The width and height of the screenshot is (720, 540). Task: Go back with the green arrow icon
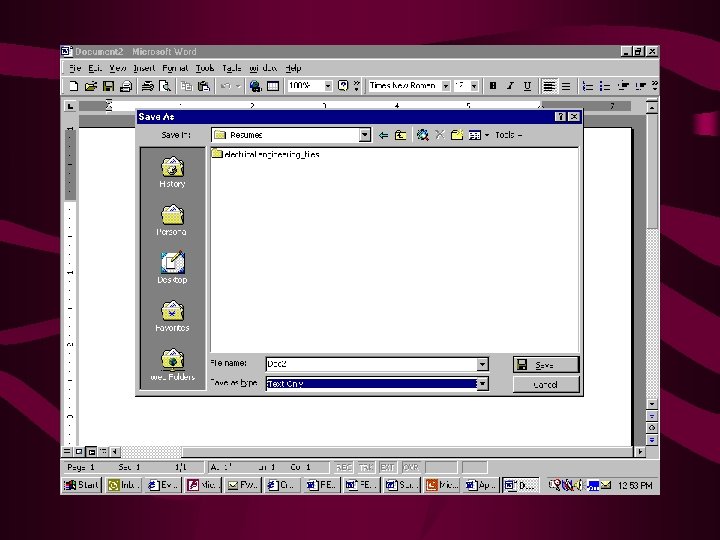[383, 135]
